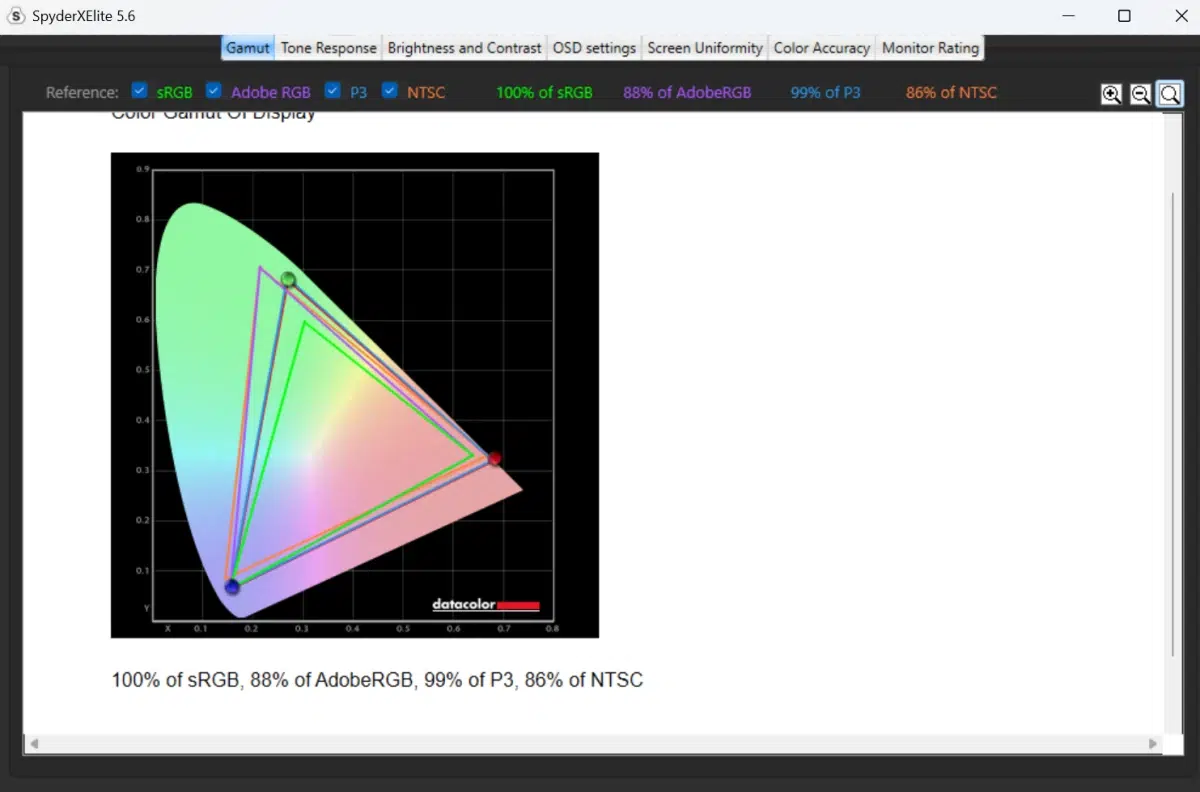Screen dimensions: 1200x792
Task: Uncheck the sRGB reference checkbox
Action: [x=139, y=90]
